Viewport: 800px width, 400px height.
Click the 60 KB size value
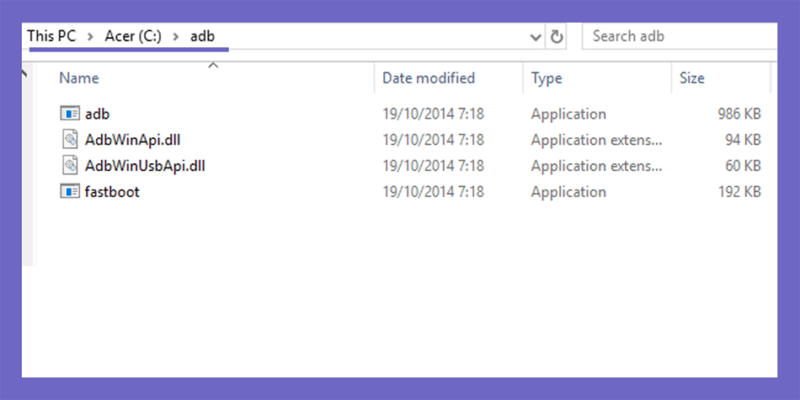coord(743,166)
